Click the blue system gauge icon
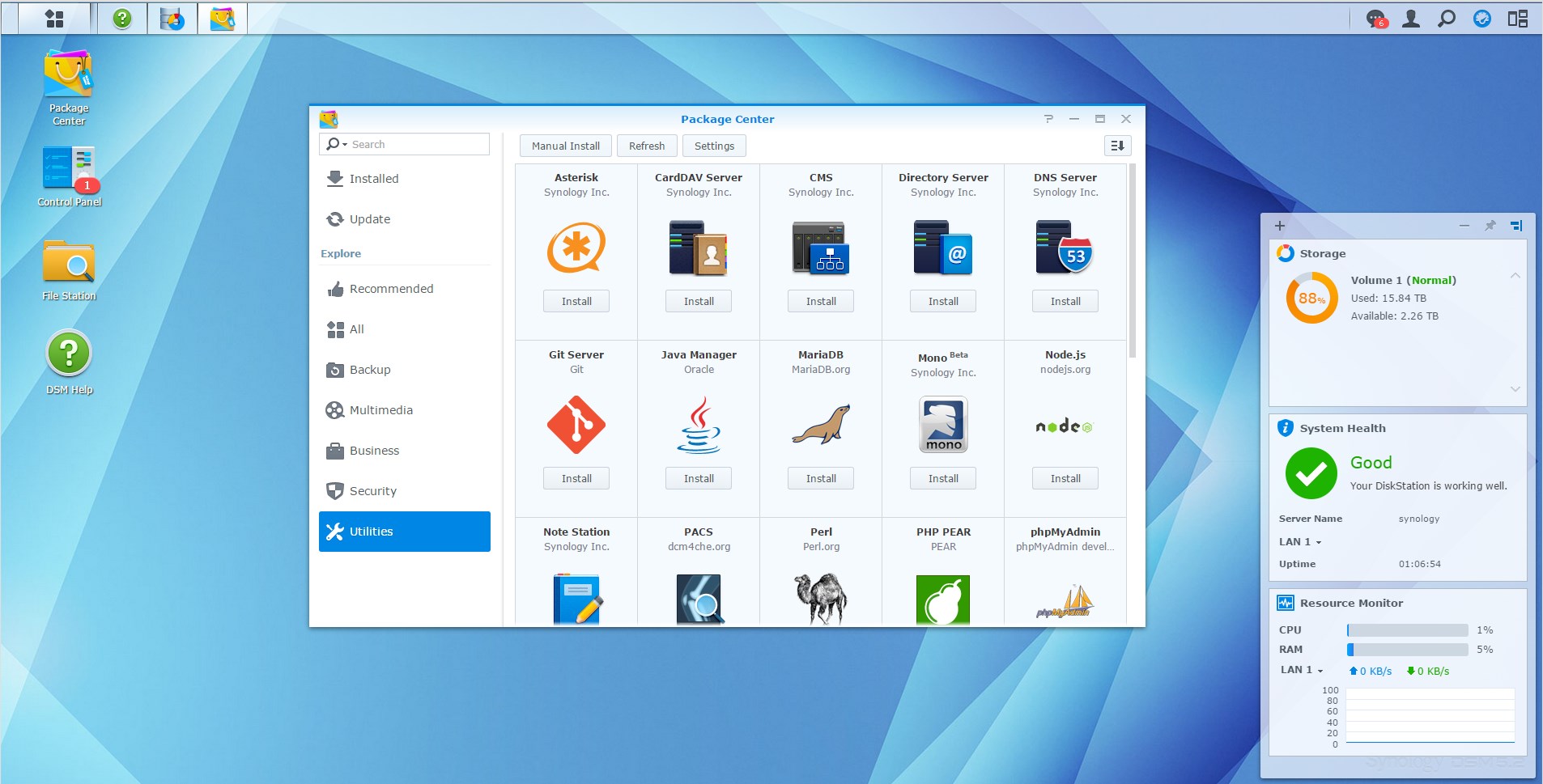Screen dimensions: 1543x784 click(1484, 17)
